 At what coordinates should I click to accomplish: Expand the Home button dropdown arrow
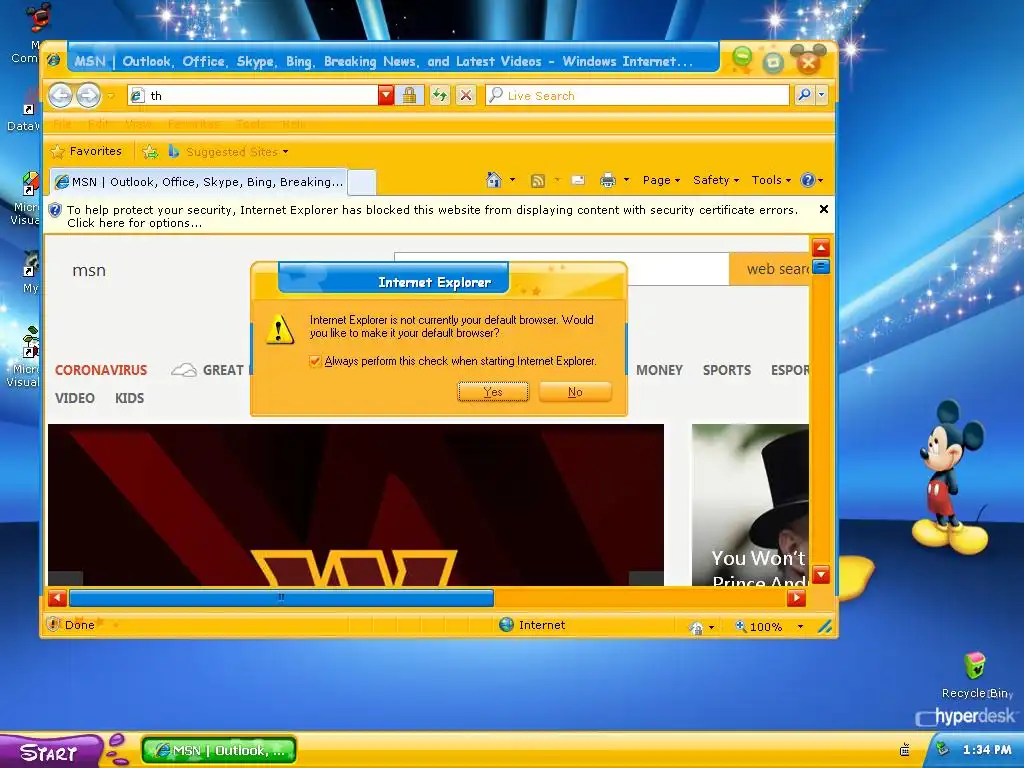click(512, 180)
